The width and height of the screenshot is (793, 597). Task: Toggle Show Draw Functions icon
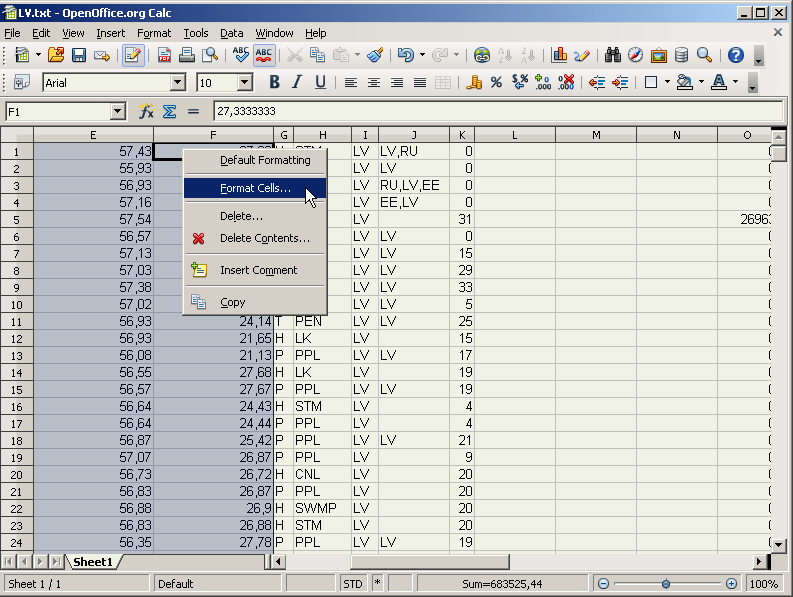(582, 55)
